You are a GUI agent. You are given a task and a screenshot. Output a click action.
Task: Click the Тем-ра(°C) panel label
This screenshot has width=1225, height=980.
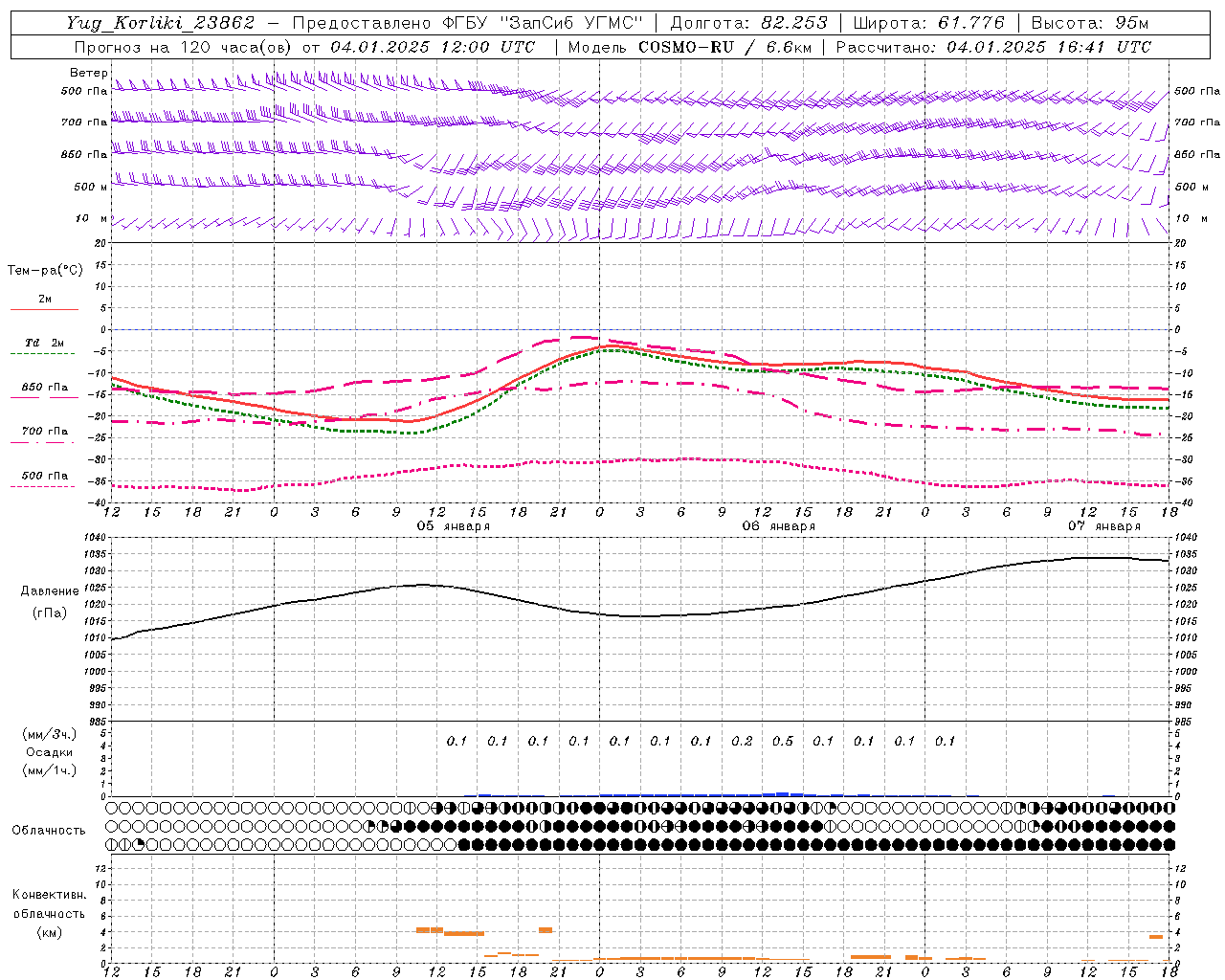tap(45, 271)
